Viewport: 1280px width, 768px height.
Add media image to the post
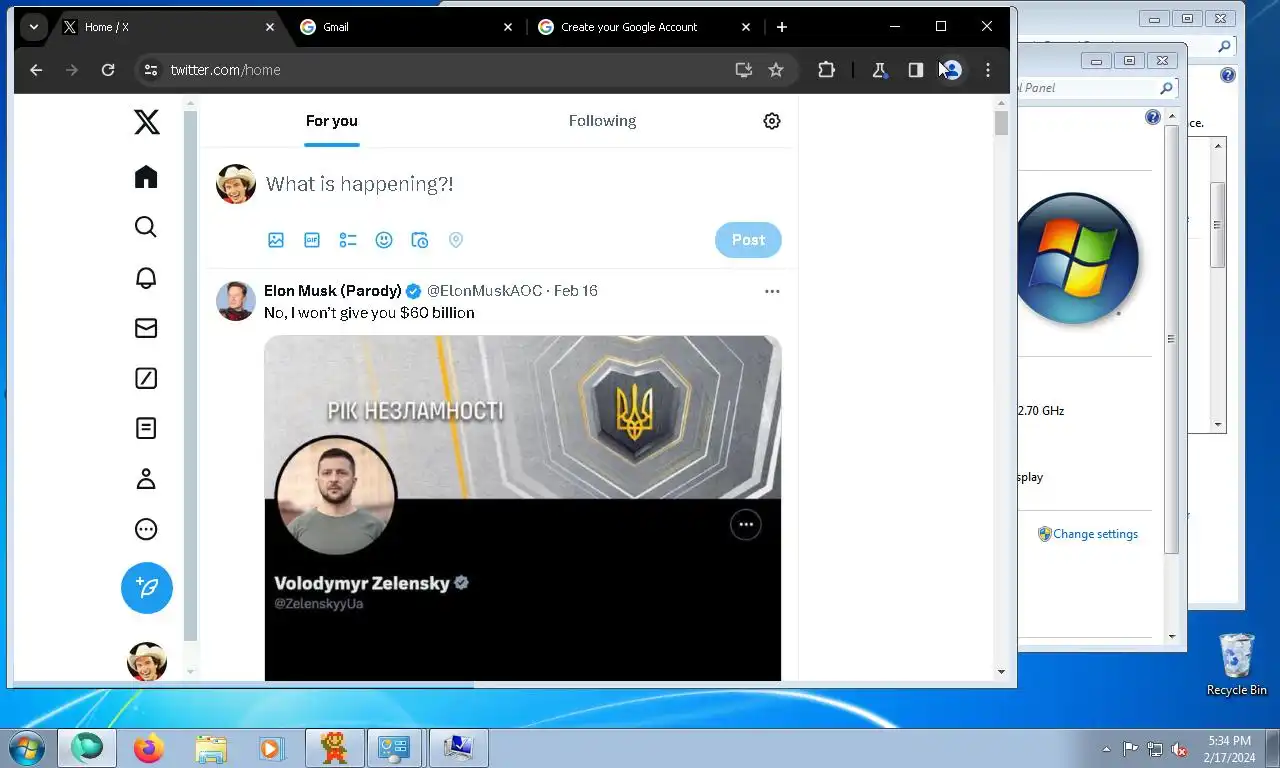(276, 240)
